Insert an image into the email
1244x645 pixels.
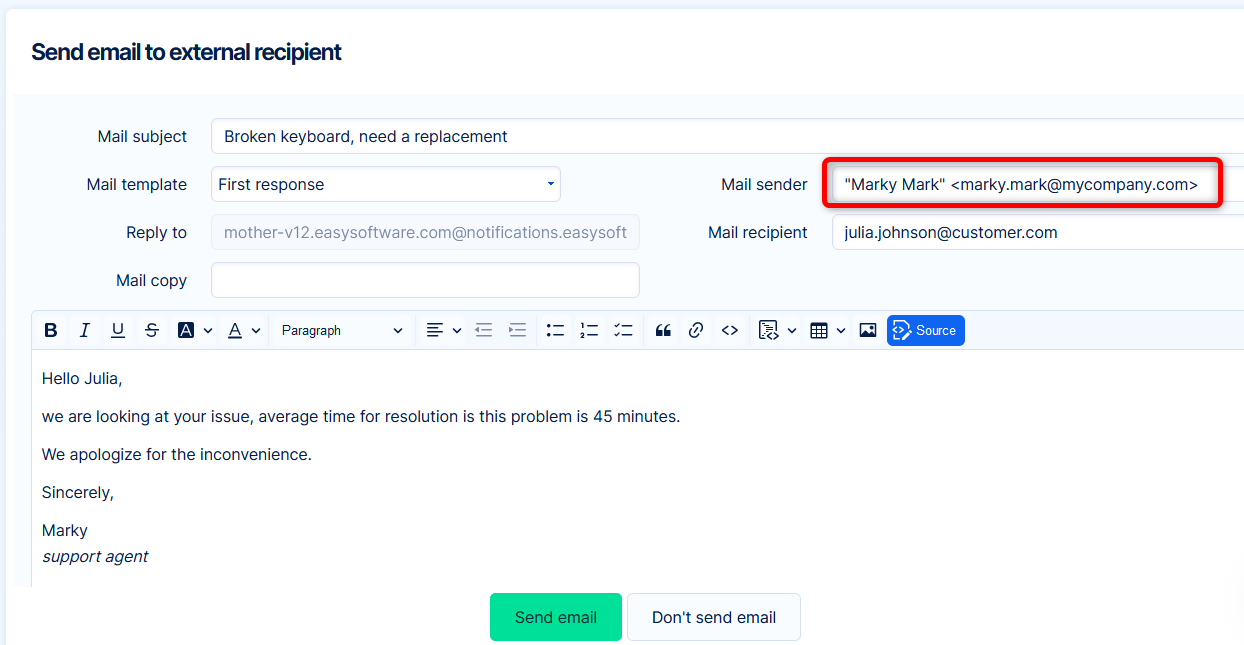point(868,330)
